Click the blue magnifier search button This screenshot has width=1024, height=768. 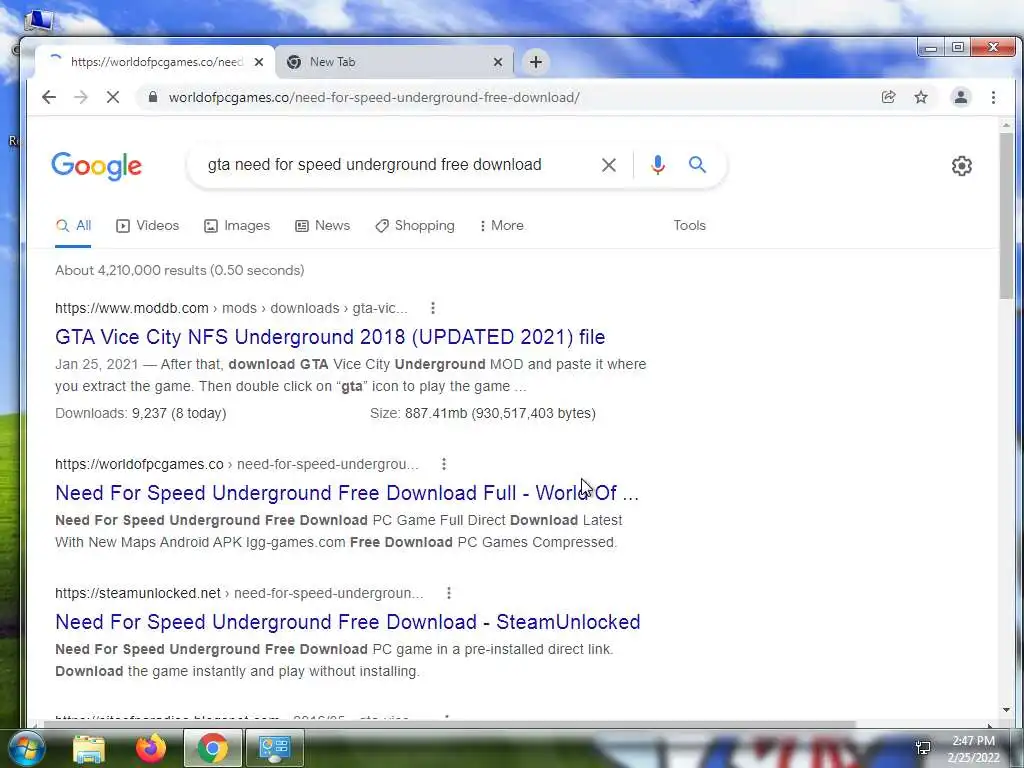697,165
